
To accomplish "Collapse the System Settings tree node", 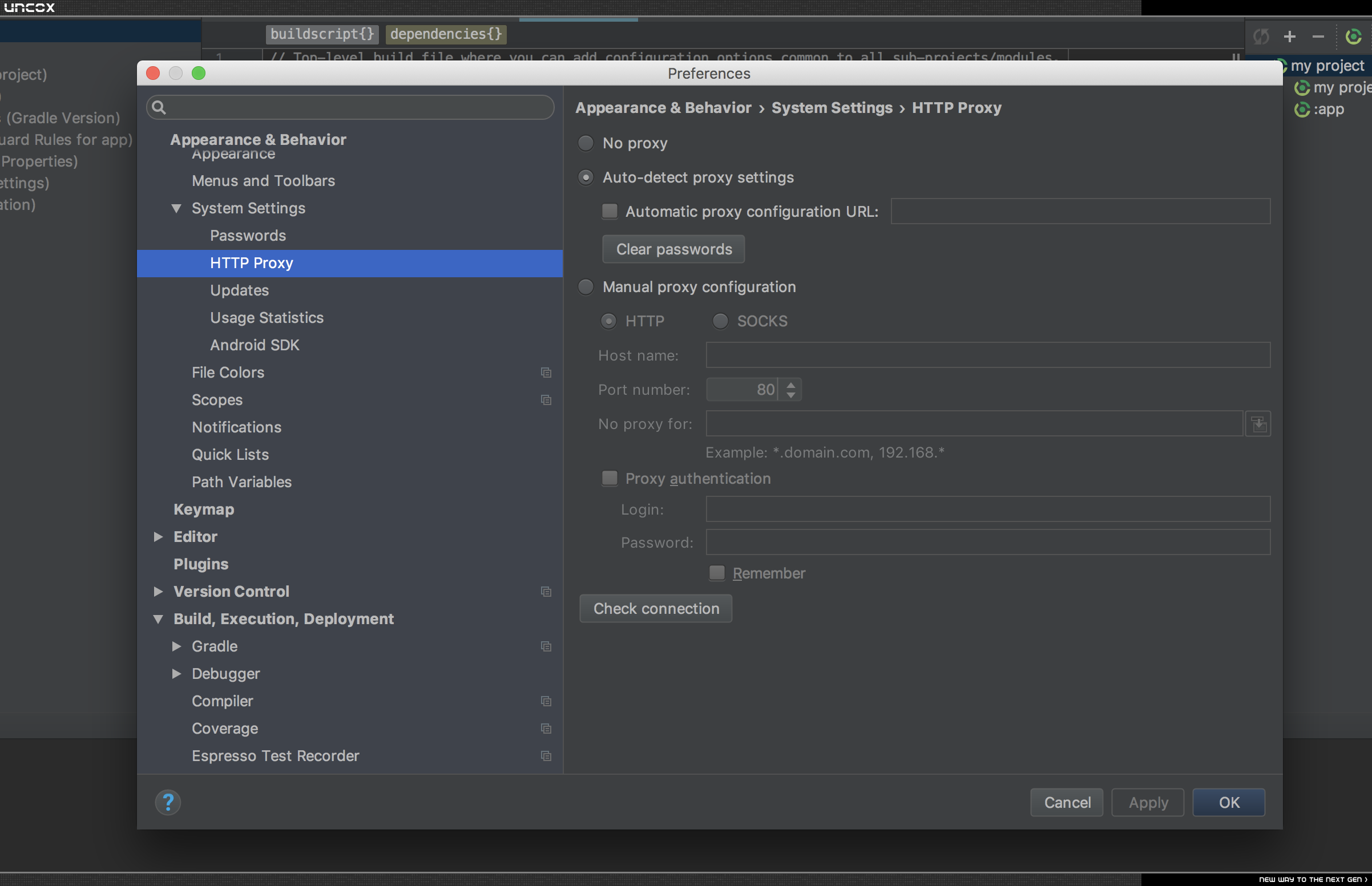I will [176, 208].
